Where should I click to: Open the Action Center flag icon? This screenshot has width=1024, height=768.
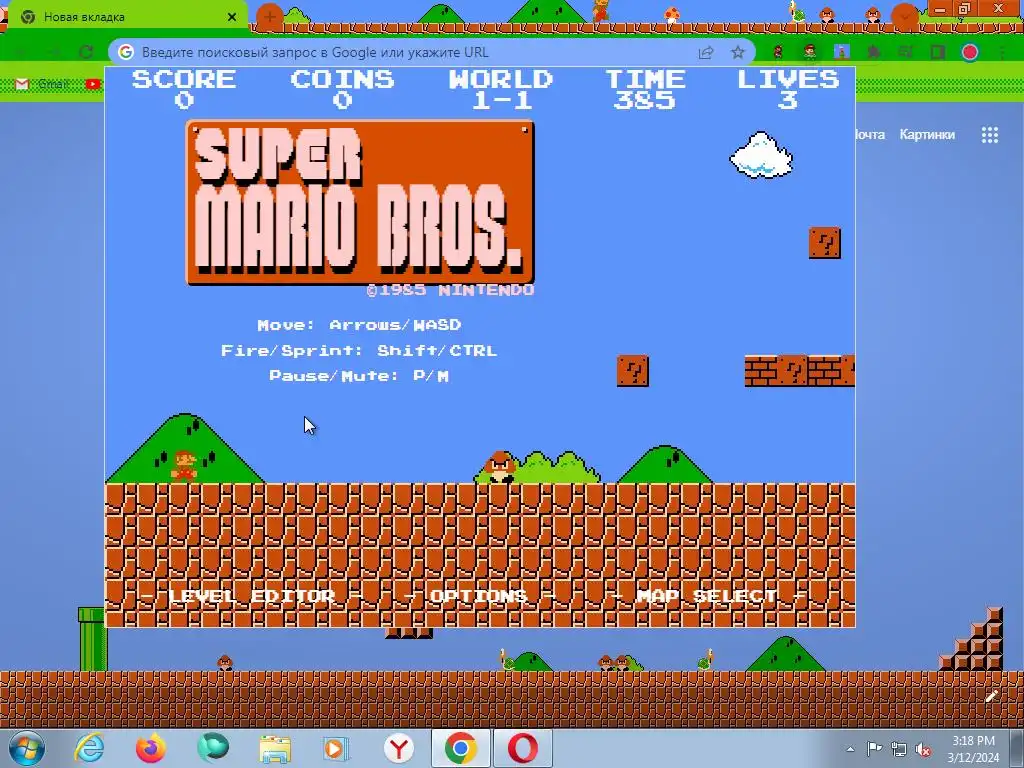pos(874,749)
